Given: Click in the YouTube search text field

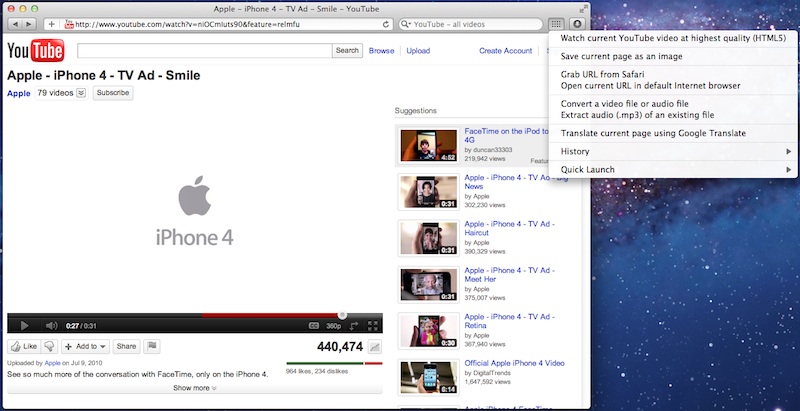Looking at the screenshot, I should tap(204, 50).
